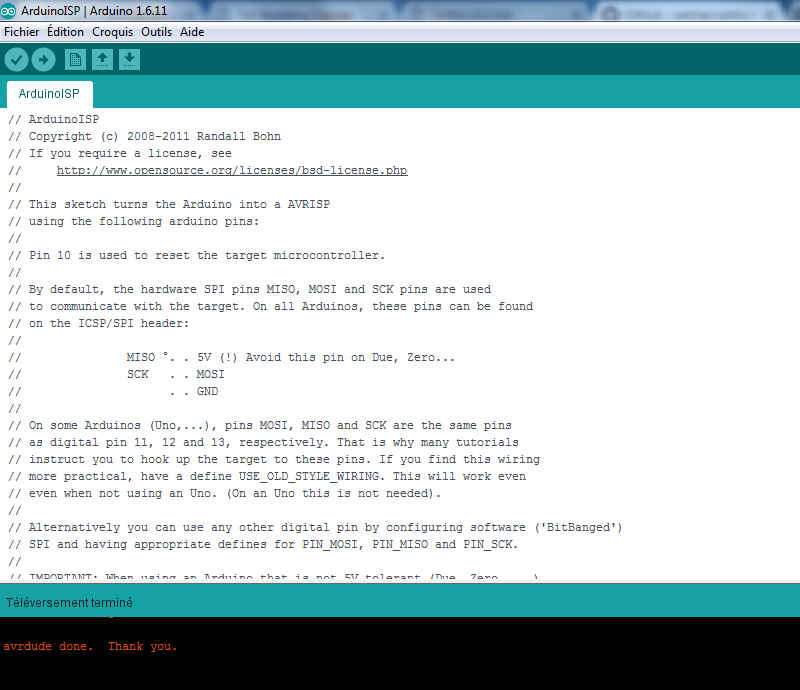The width and height of the screenshot is (800, 690).
Task: Create a new sketch with New icon
Action: click(x=75, y=59)
